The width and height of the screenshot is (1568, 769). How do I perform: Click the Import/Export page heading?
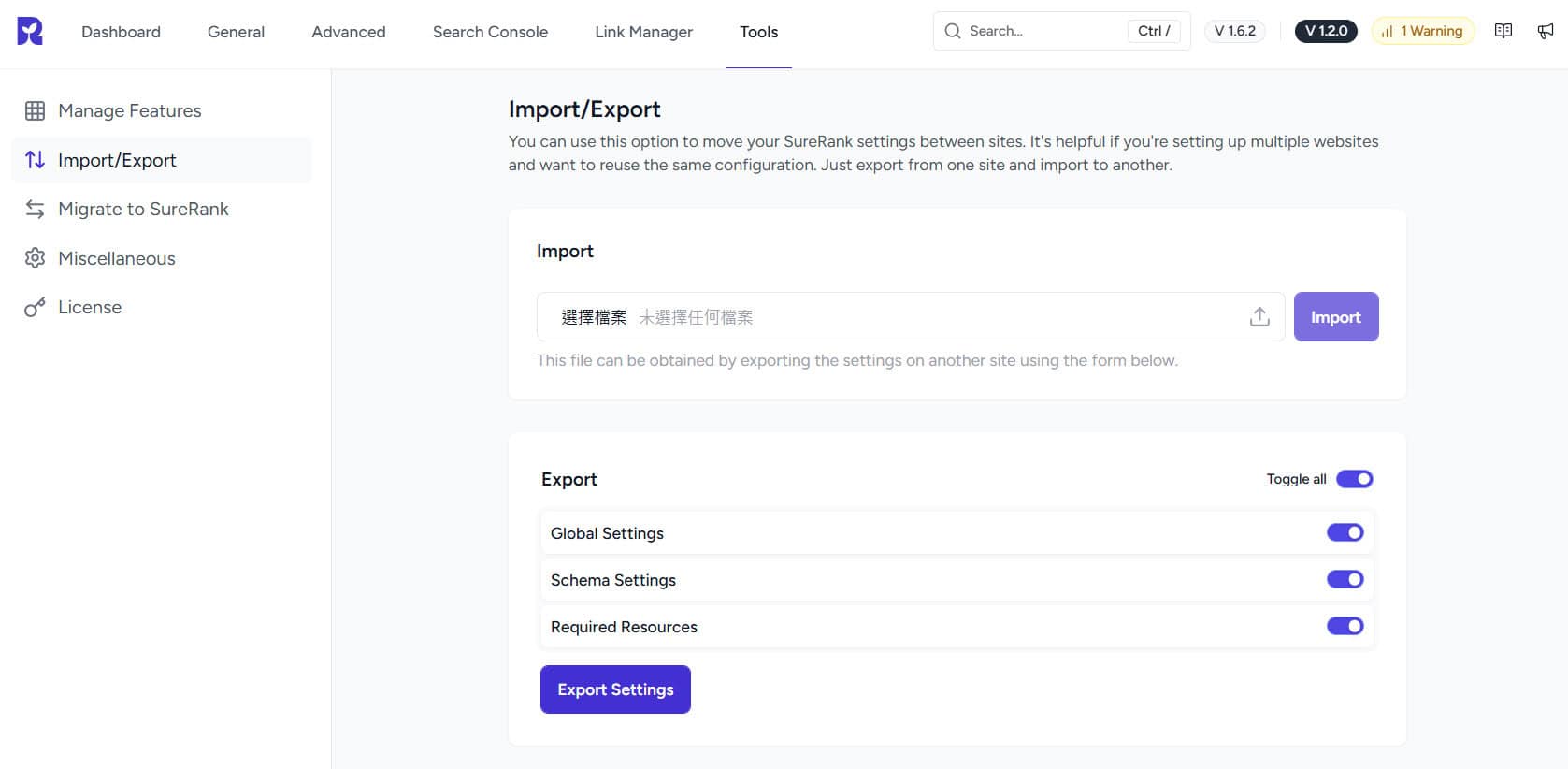pos(584,109)
